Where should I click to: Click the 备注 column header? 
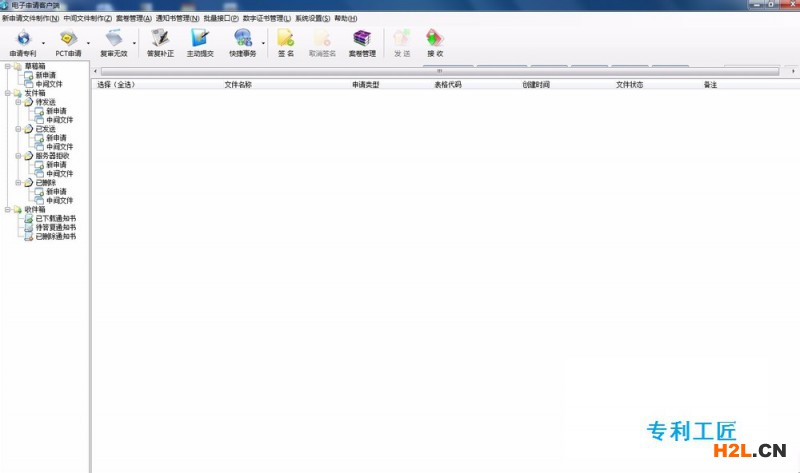(710, 85)
